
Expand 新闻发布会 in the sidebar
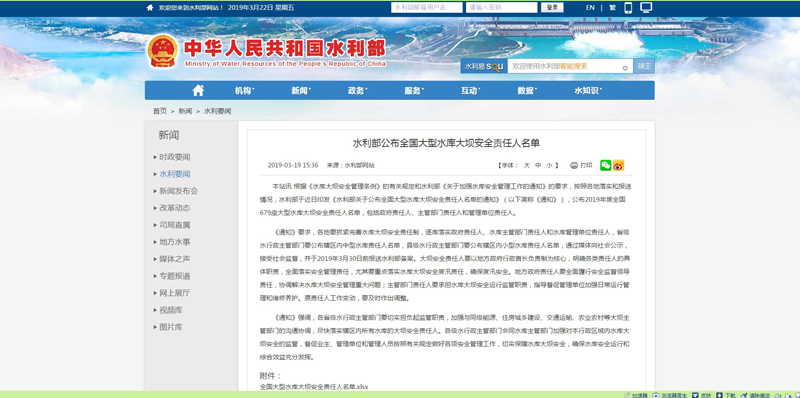tap(178, 191)
